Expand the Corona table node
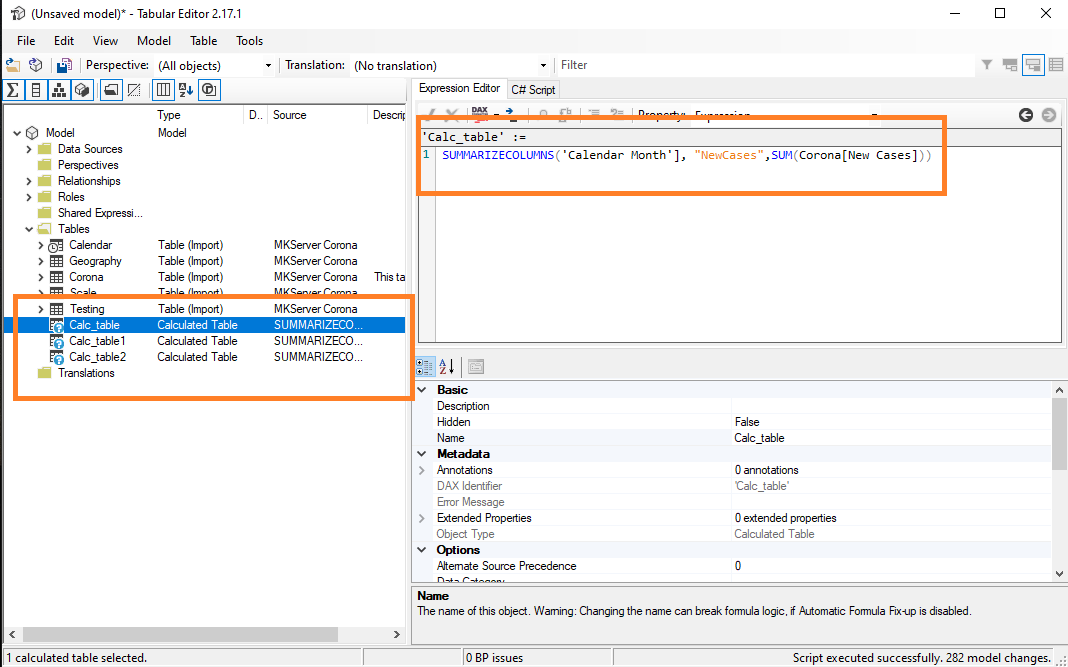 [x=40, y=277]
